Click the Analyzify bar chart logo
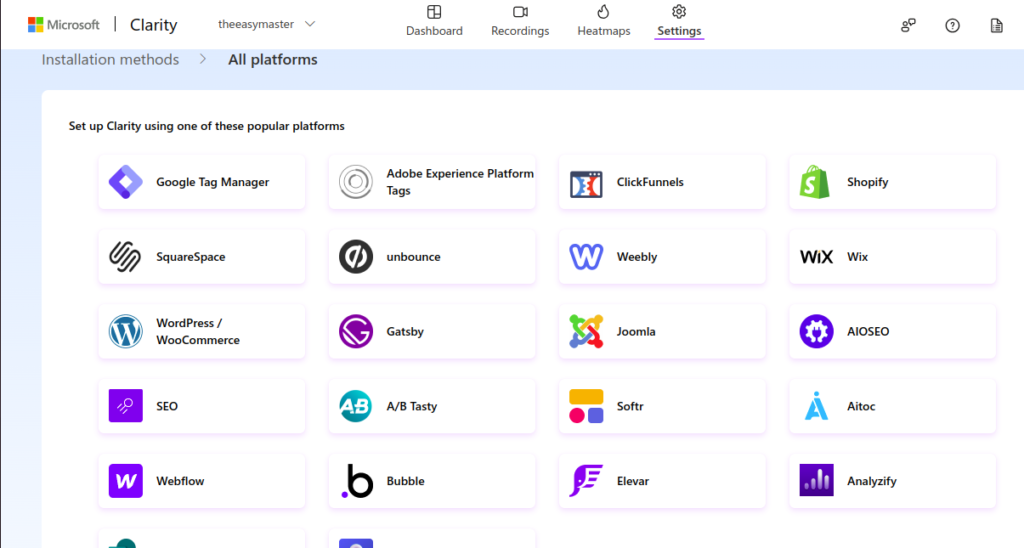The image size is (1024, 548). (816, 481)
